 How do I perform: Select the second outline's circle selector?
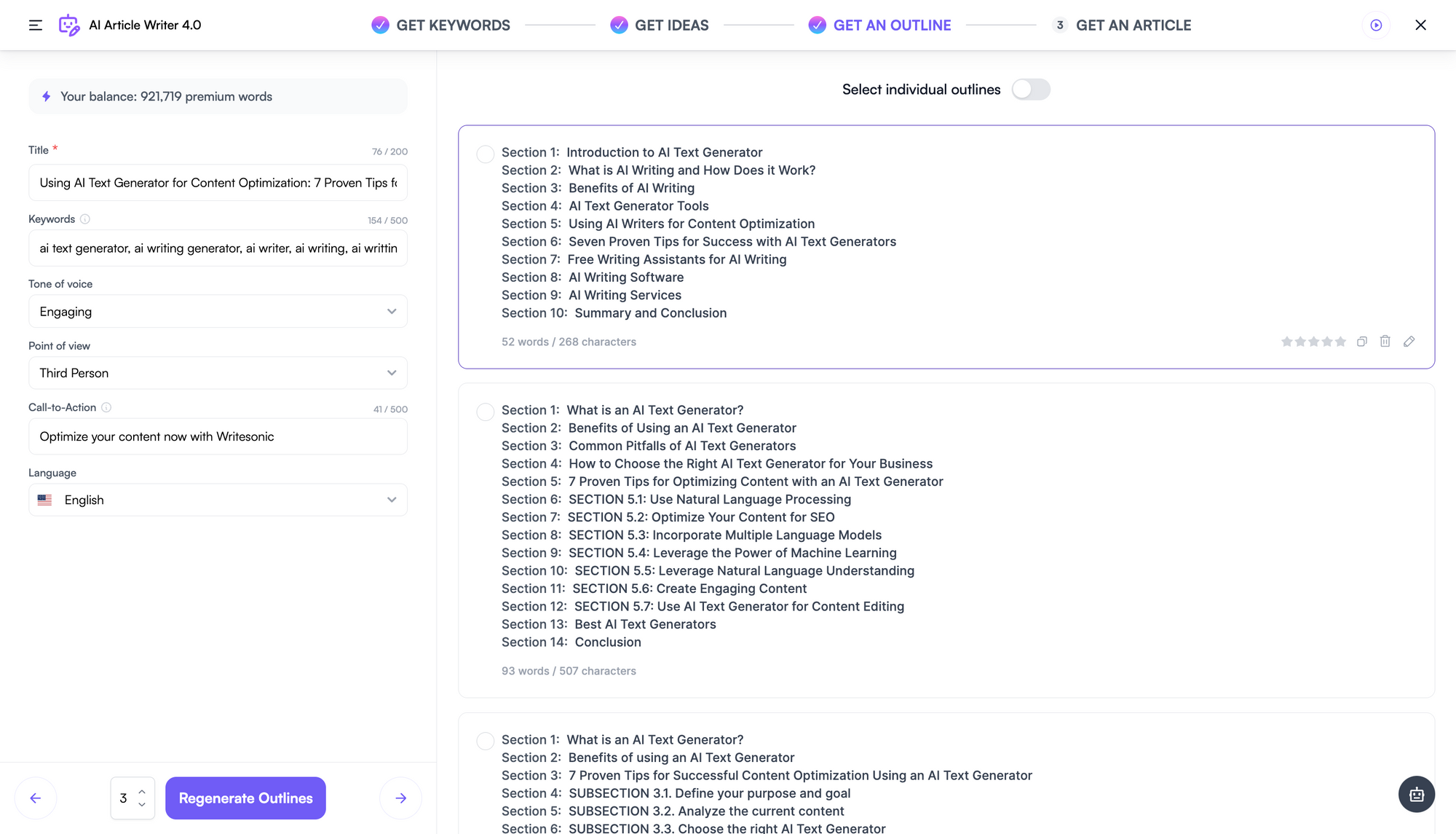coord(485,412)
